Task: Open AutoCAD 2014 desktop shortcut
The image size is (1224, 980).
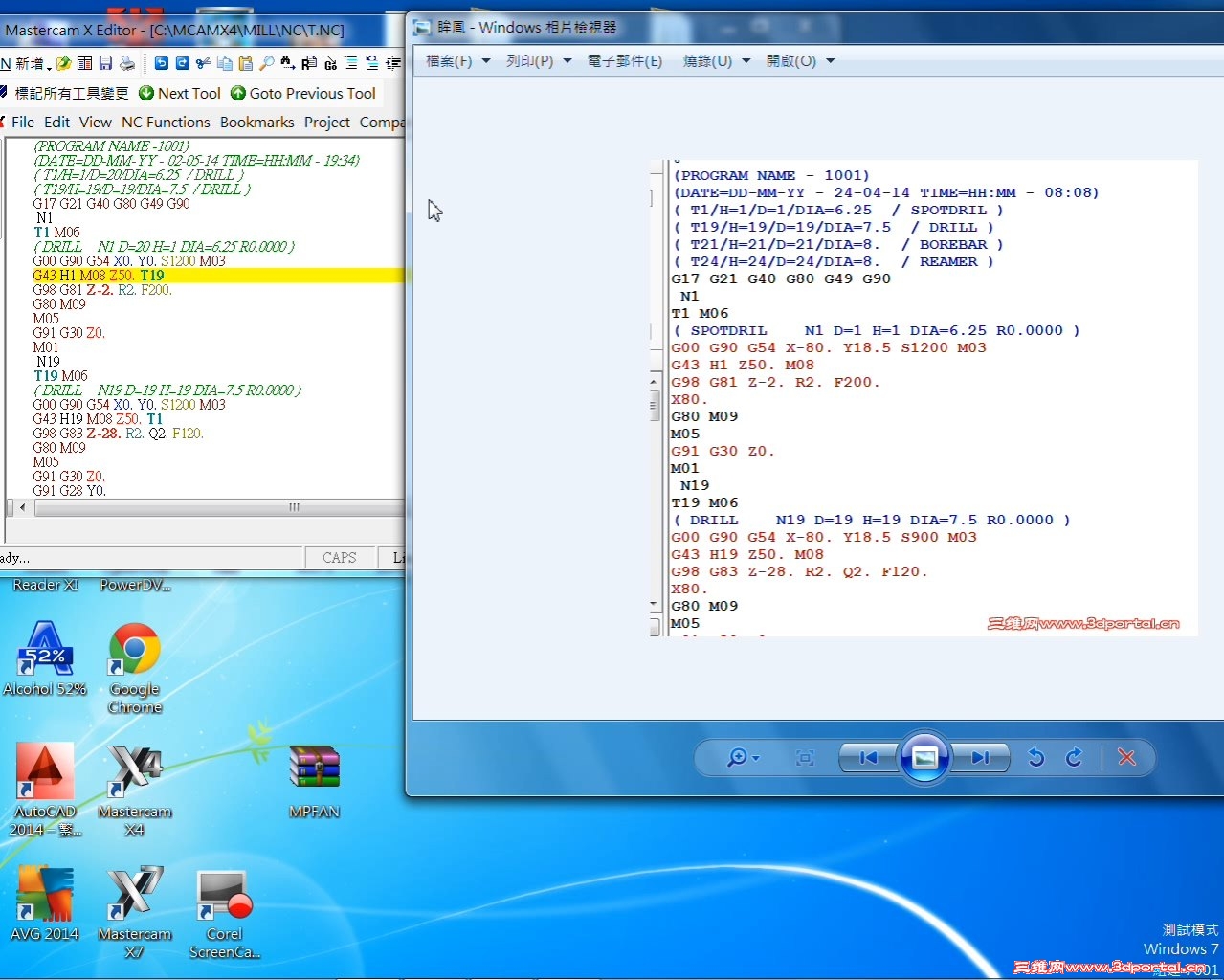Action: [x=45, y=790]
